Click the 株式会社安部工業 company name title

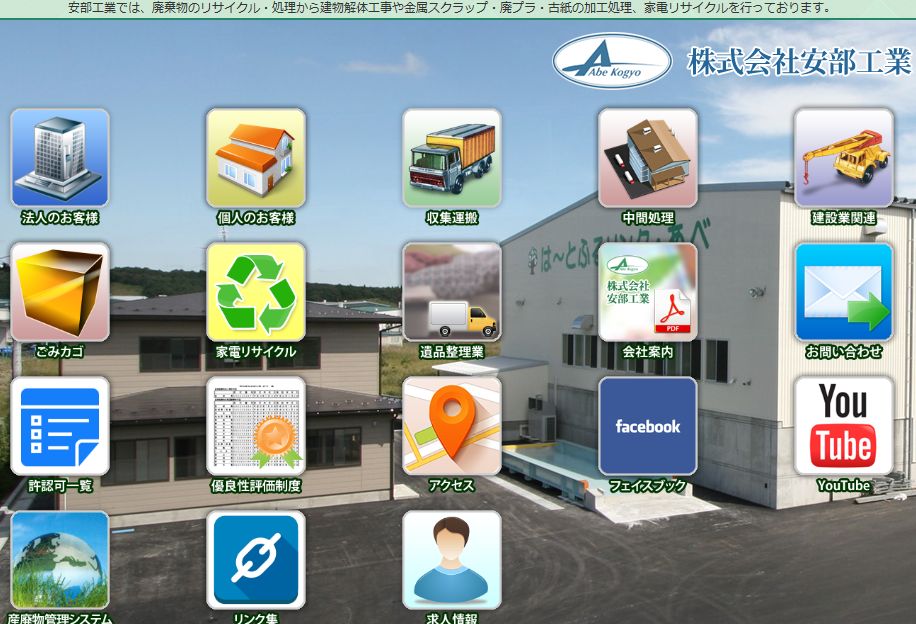(x=799, y=61)
